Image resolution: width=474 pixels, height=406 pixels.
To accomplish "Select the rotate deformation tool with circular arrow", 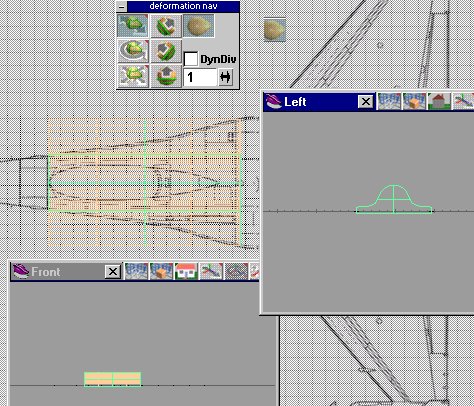I will click(x=133, y=51).
